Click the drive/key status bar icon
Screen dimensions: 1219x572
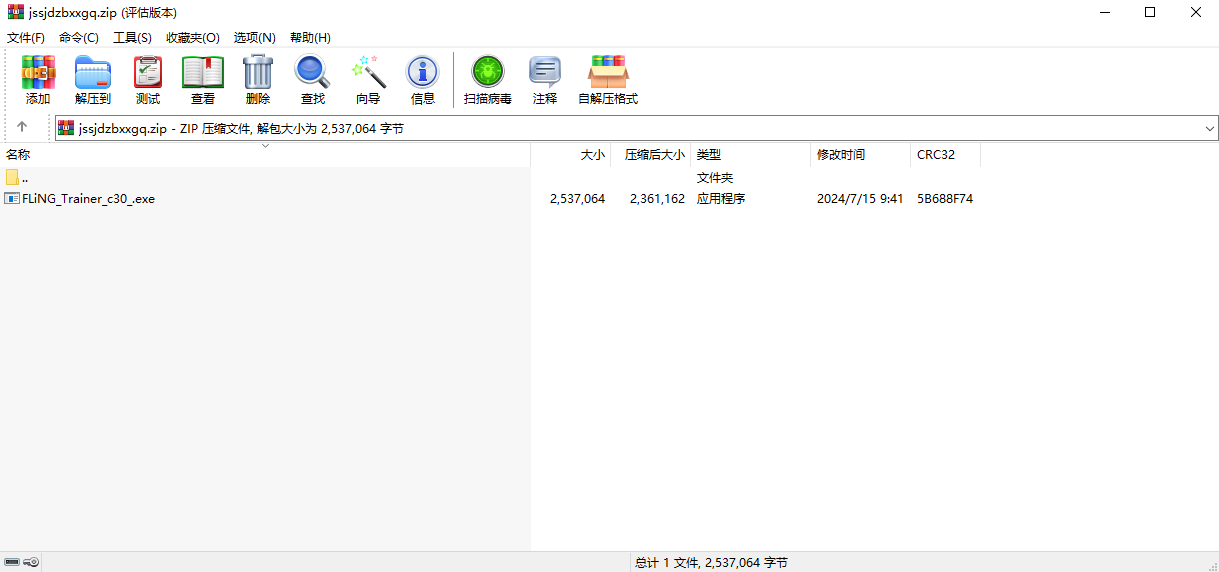coord(22,562)
